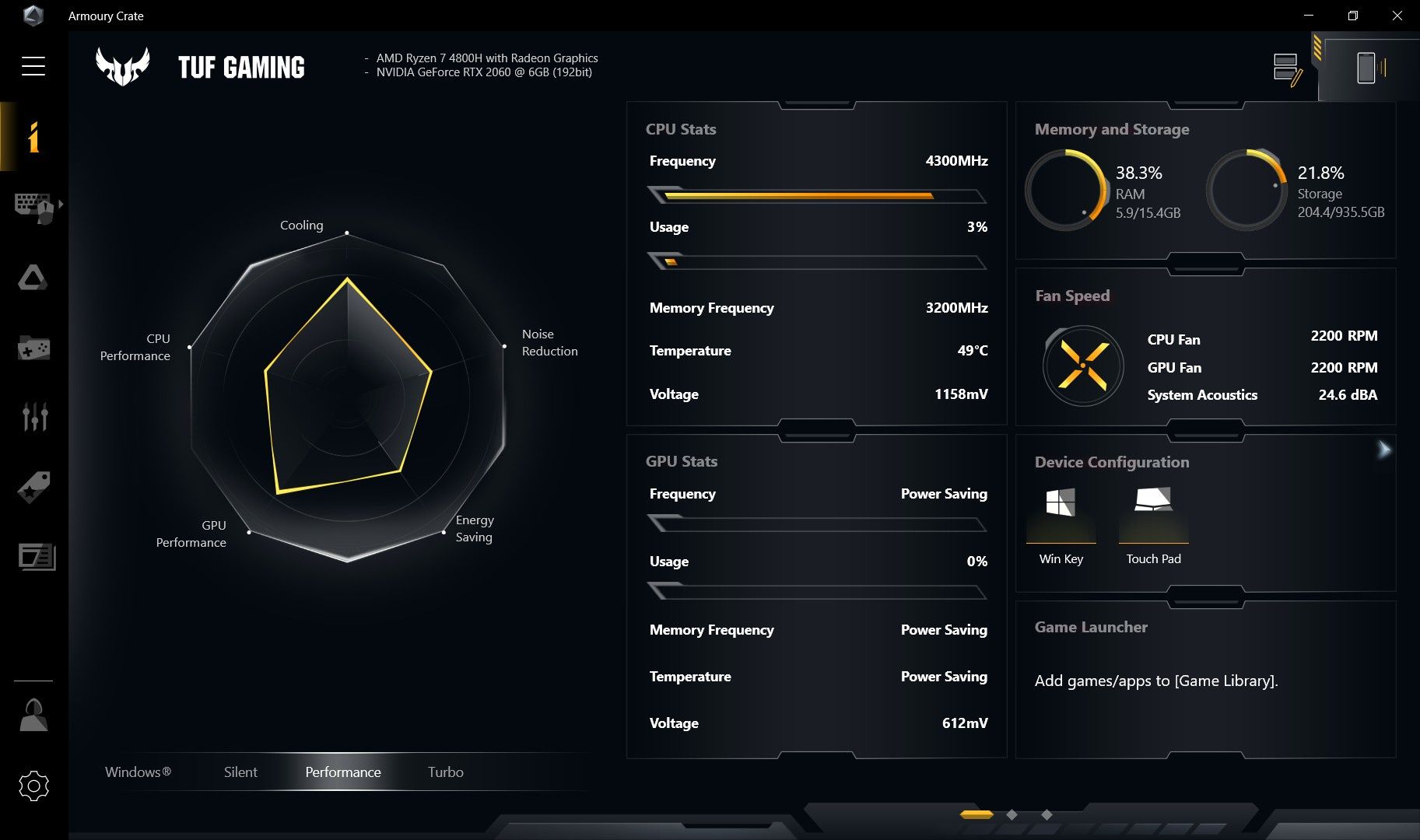The width and height of the screenshot is (1420, 840).
Task: Click the performance radar chart
Action: coord(347,397)
